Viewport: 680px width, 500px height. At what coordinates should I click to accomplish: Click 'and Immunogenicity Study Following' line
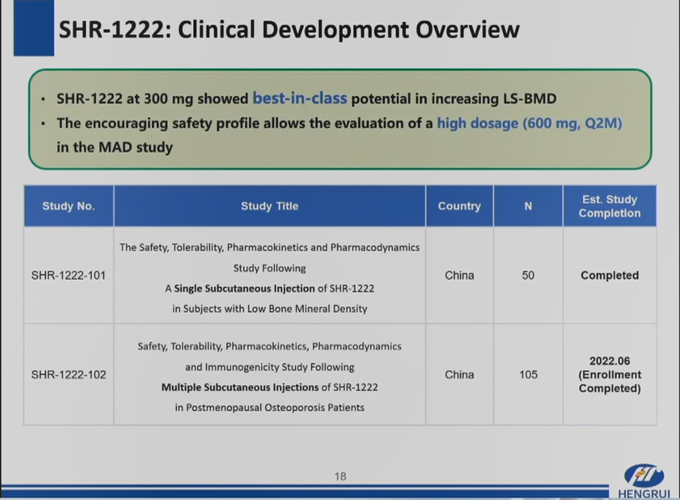pyautogui.click(x=269, y=367)
